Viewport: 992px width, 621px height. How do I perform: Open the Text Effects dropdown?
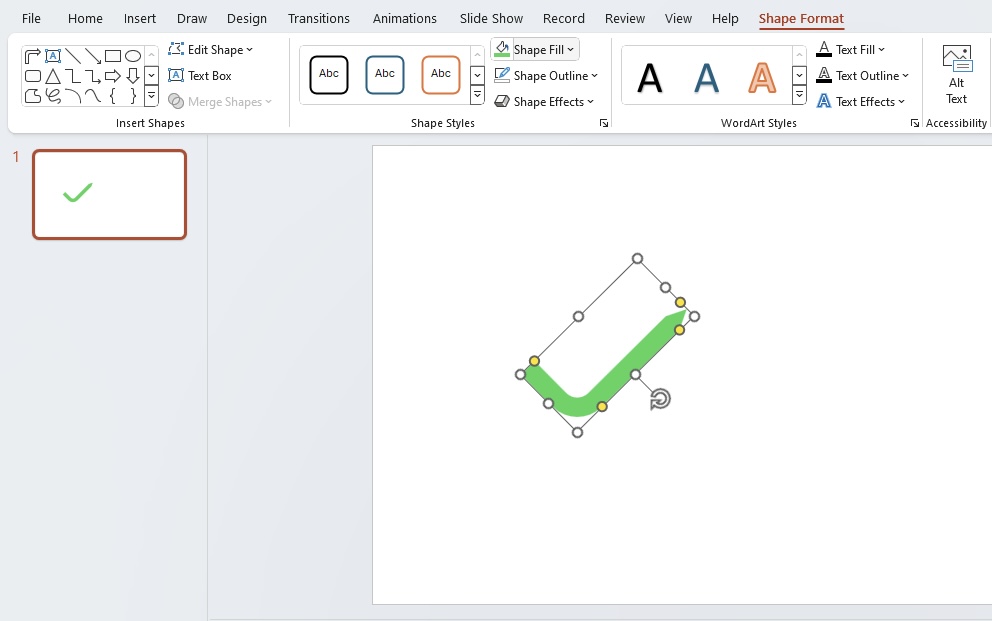pos(861,102)
